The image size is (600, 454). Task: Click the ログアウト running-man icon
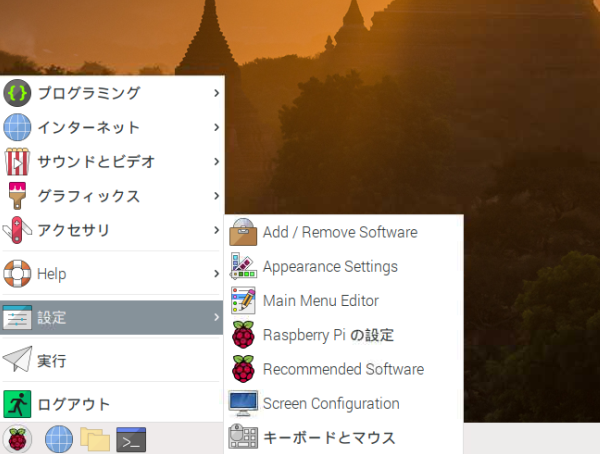[x=17, y=404]
